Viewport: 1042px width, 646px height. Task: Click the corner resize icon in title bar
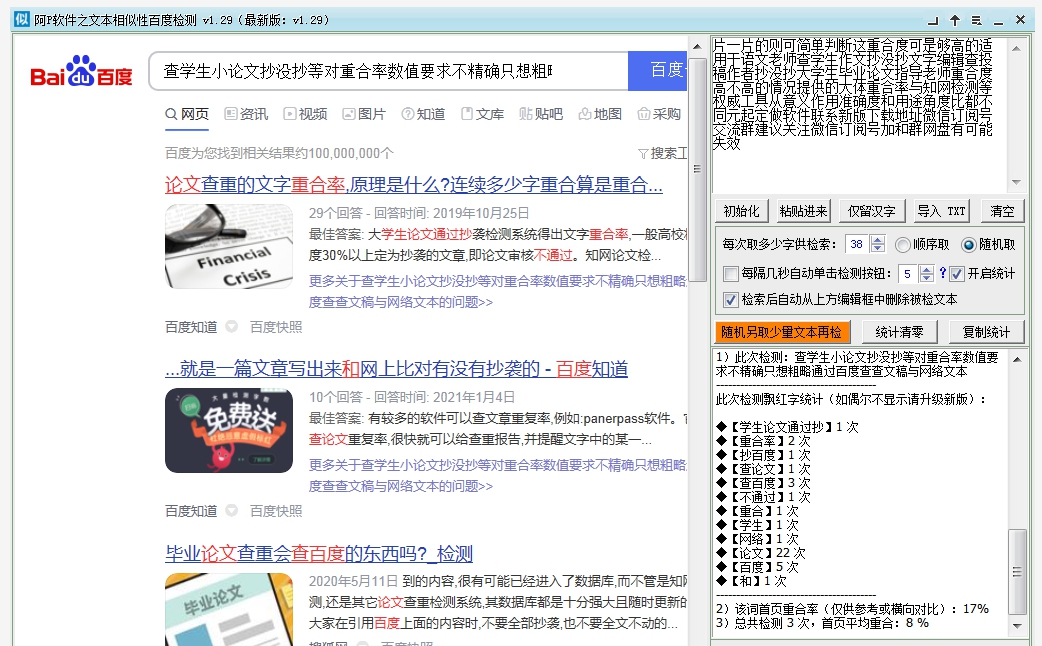[x=933, y=21]
